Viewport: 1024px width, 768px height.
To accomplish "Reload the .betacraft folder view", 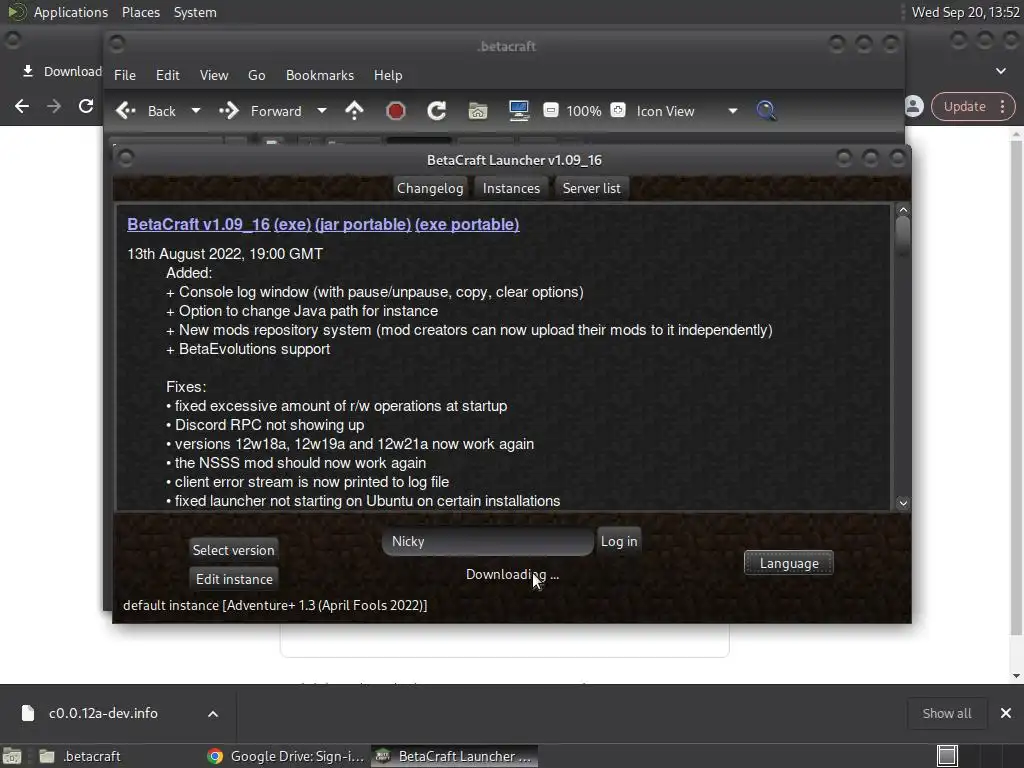I will pos(437,111).
